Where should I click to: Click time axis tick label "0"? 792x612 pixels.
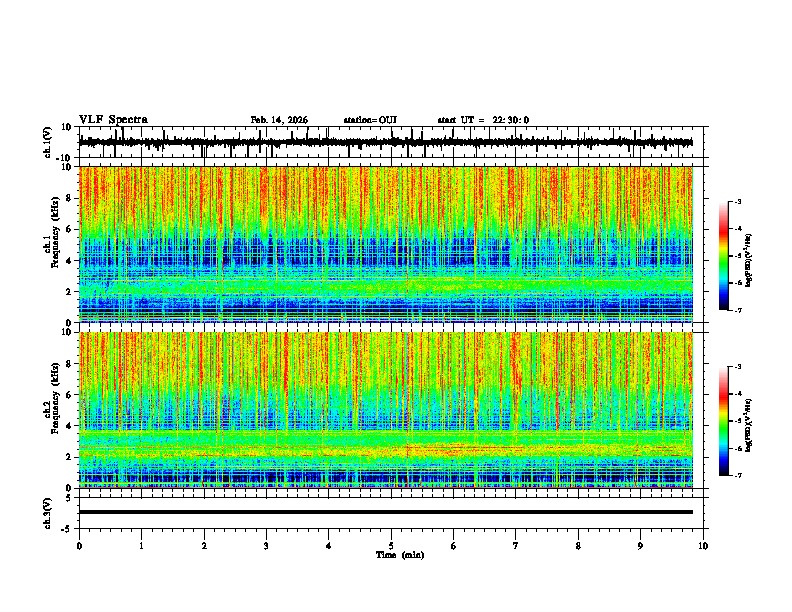[79, 546]
